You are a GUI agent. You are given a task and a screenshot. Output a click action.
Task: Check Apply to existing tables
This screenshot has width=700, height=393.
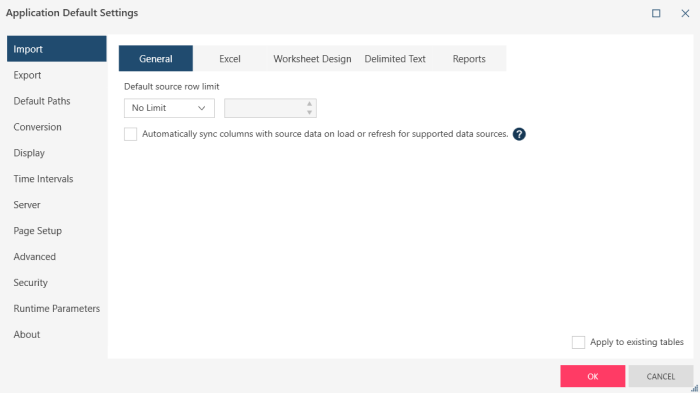click(578, 342)
